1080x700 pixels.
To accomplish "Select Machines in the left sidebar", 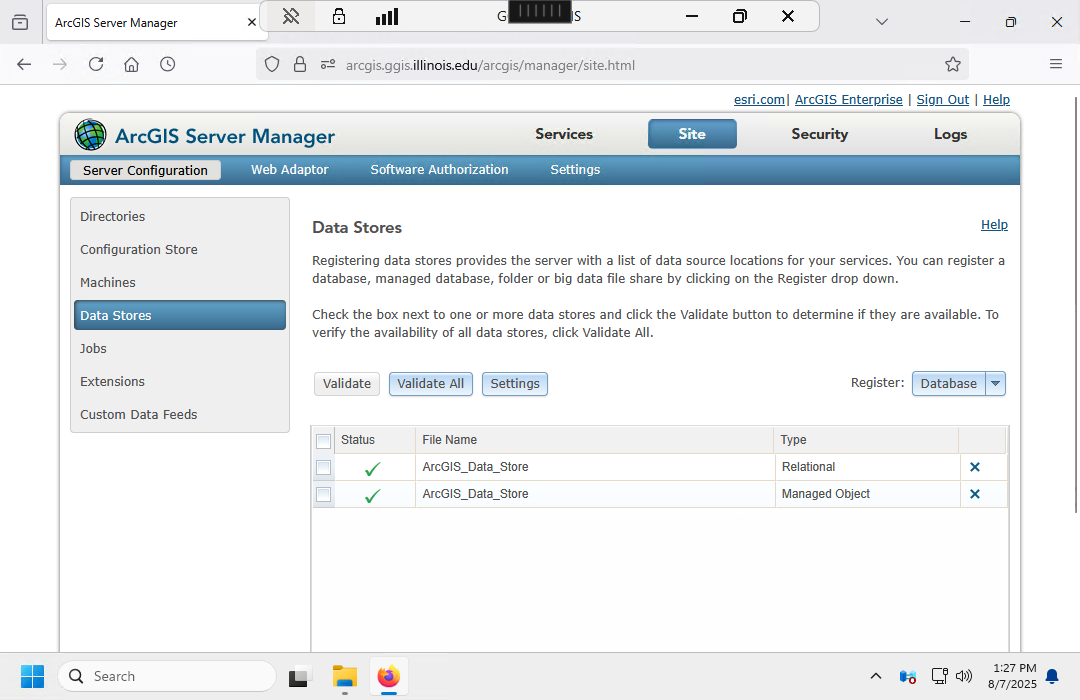I will pos(108,283).
